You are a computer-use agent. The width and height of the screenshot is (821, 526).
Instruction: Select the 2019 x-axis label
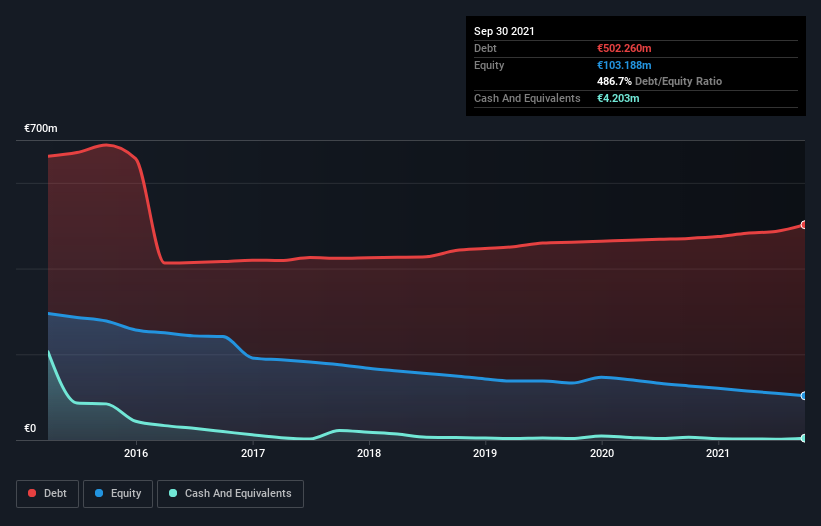pos(485,453)
